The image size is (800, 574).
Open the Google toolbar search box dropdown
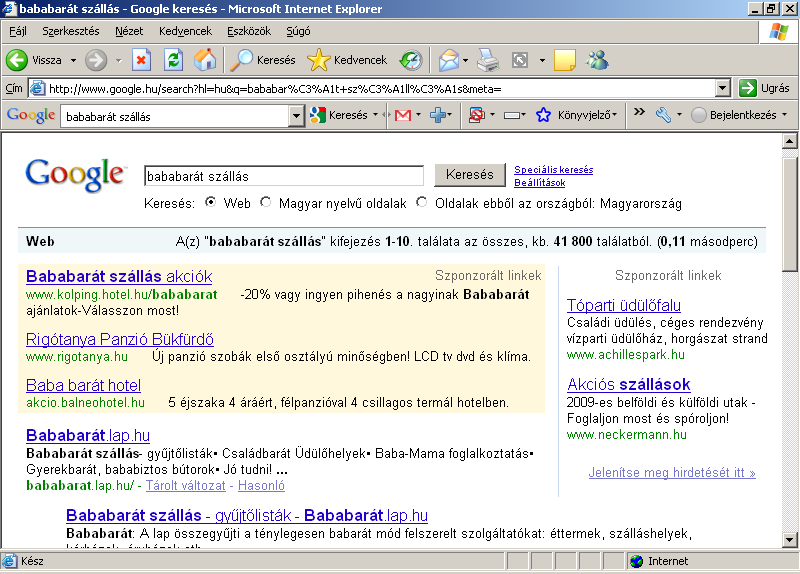click(296, 116)
